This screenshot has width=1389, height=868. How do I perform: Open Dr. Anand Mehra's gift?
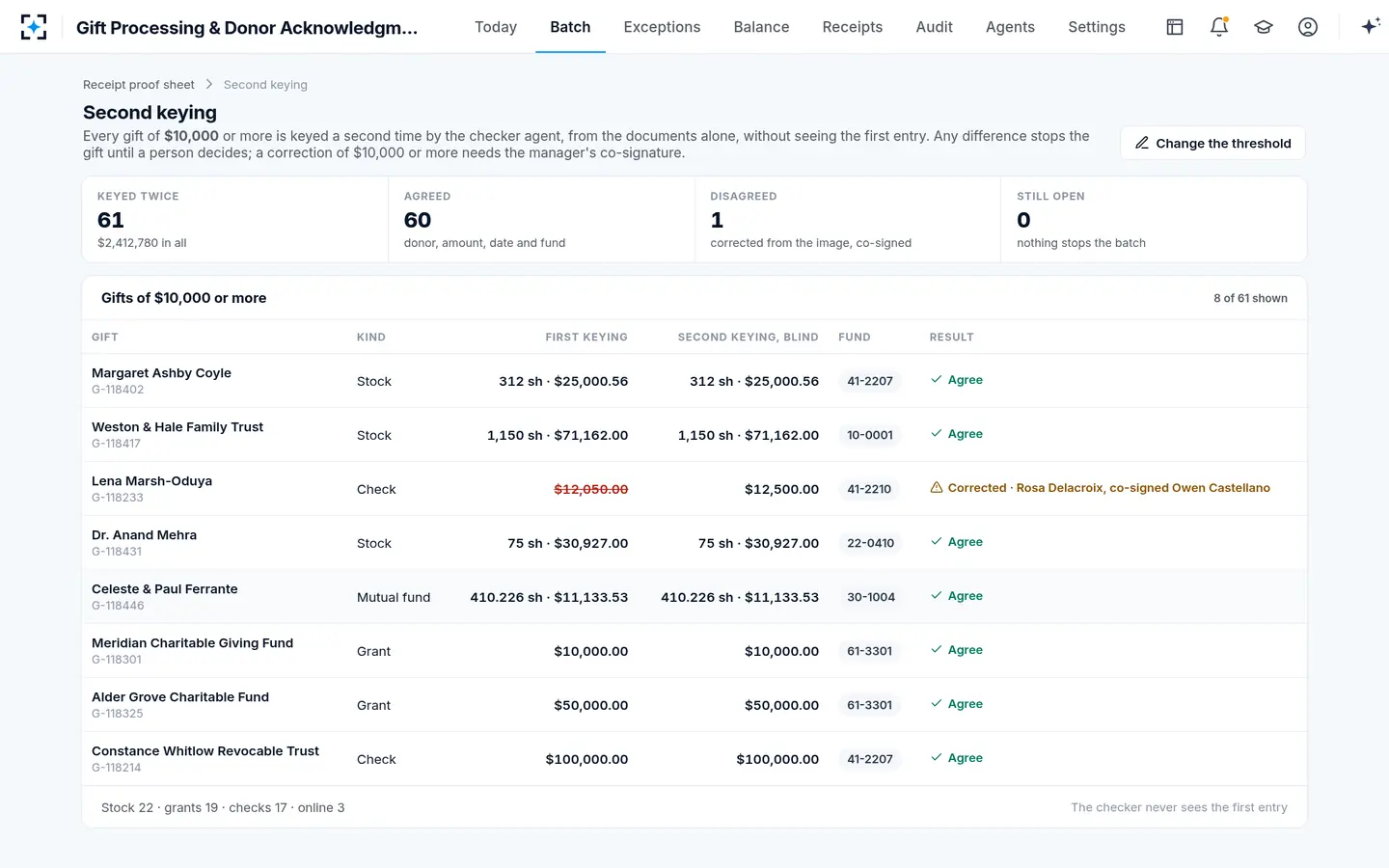pos(144,535)
